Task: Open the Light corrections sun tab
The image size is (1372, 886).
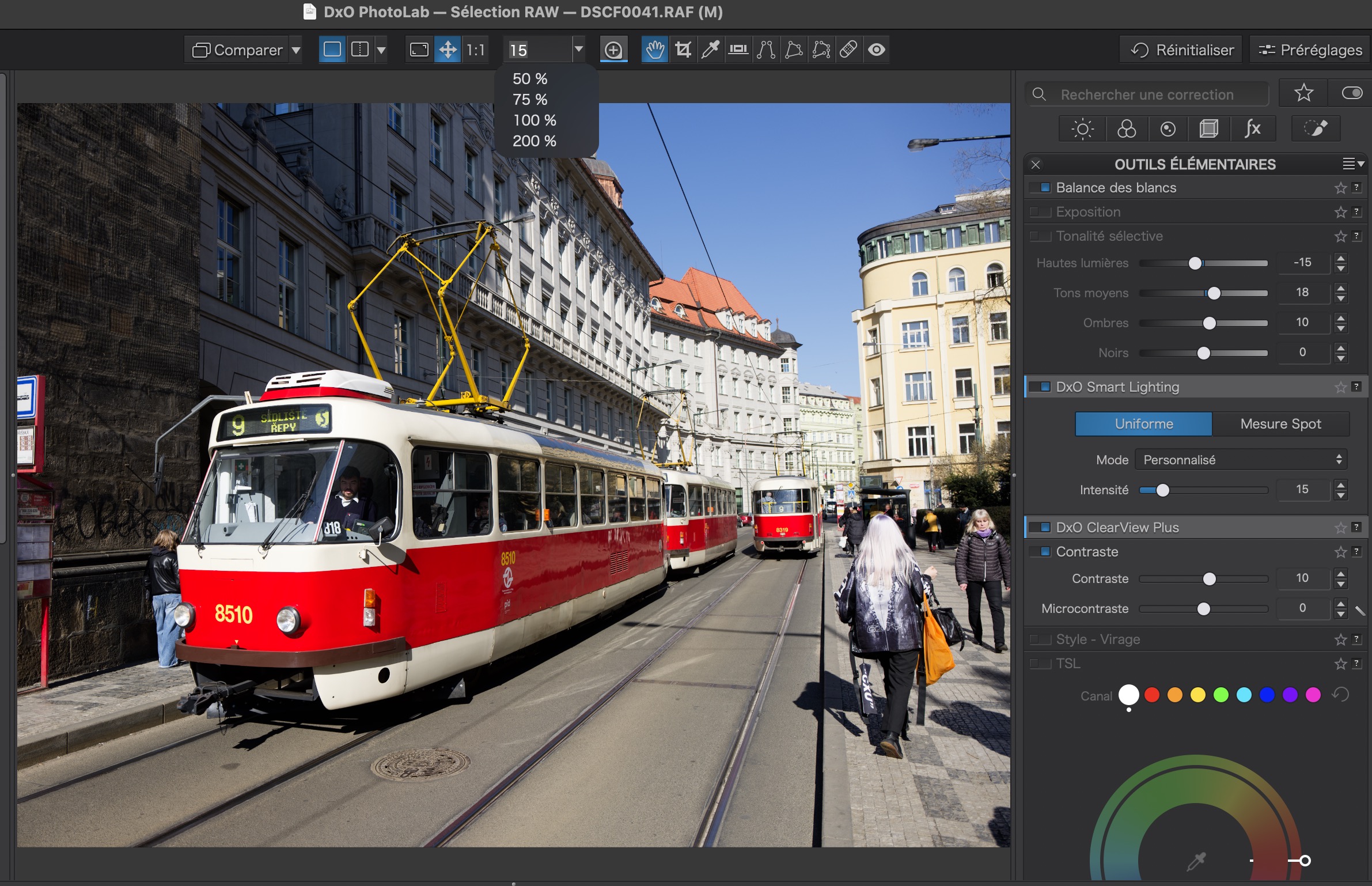Action: [x=1082, y=129]
